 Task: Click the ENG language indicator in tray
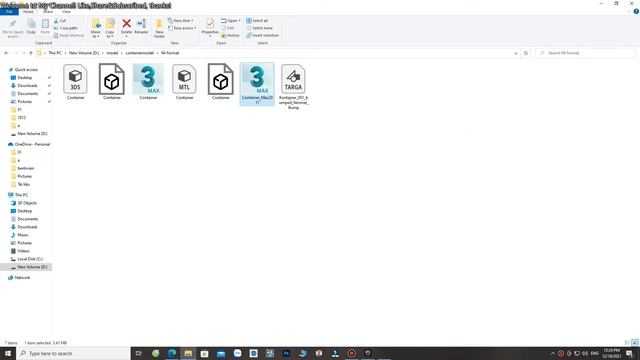595,353
